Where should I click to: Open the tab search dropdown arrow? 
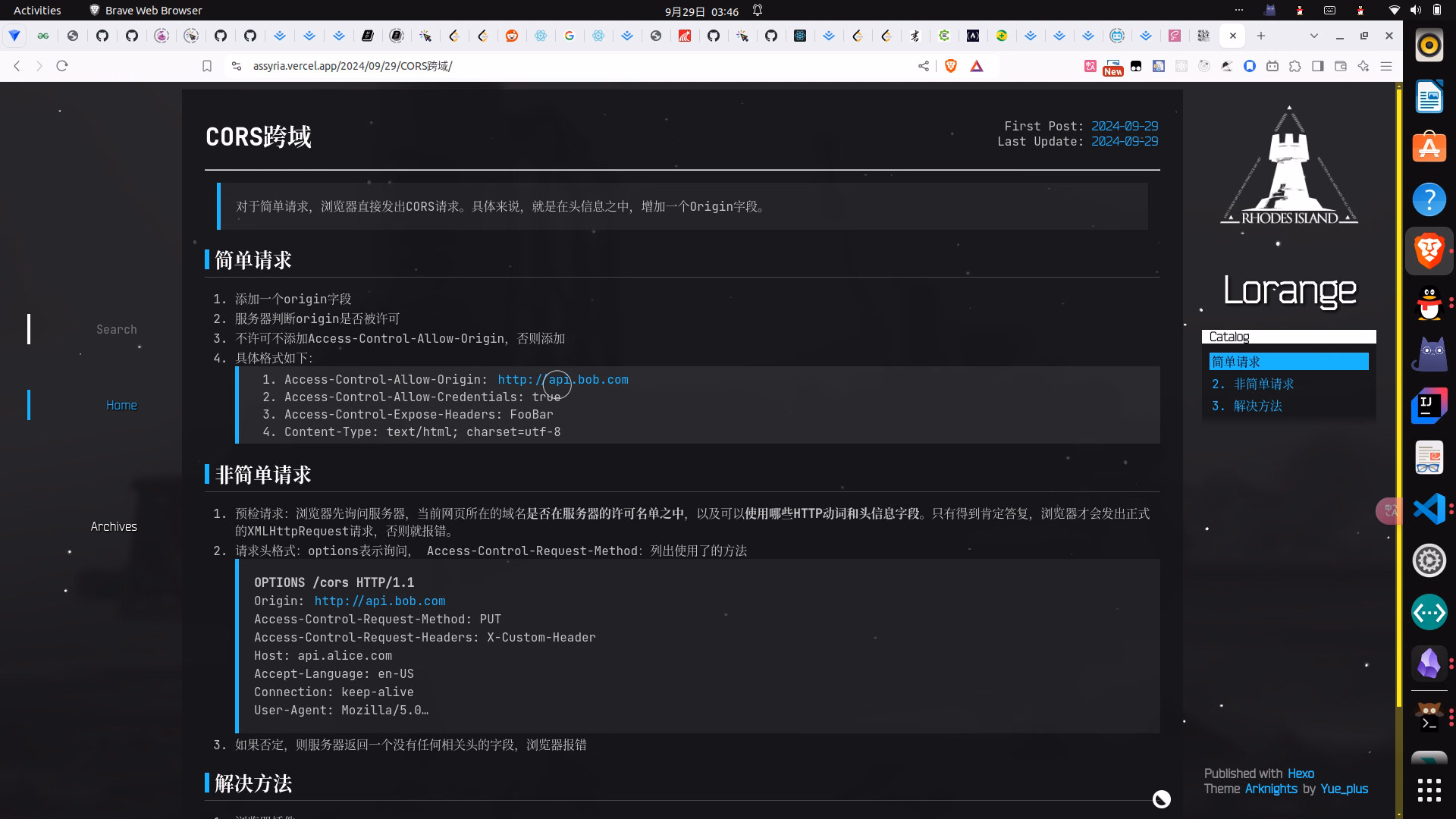(1314, 36)
